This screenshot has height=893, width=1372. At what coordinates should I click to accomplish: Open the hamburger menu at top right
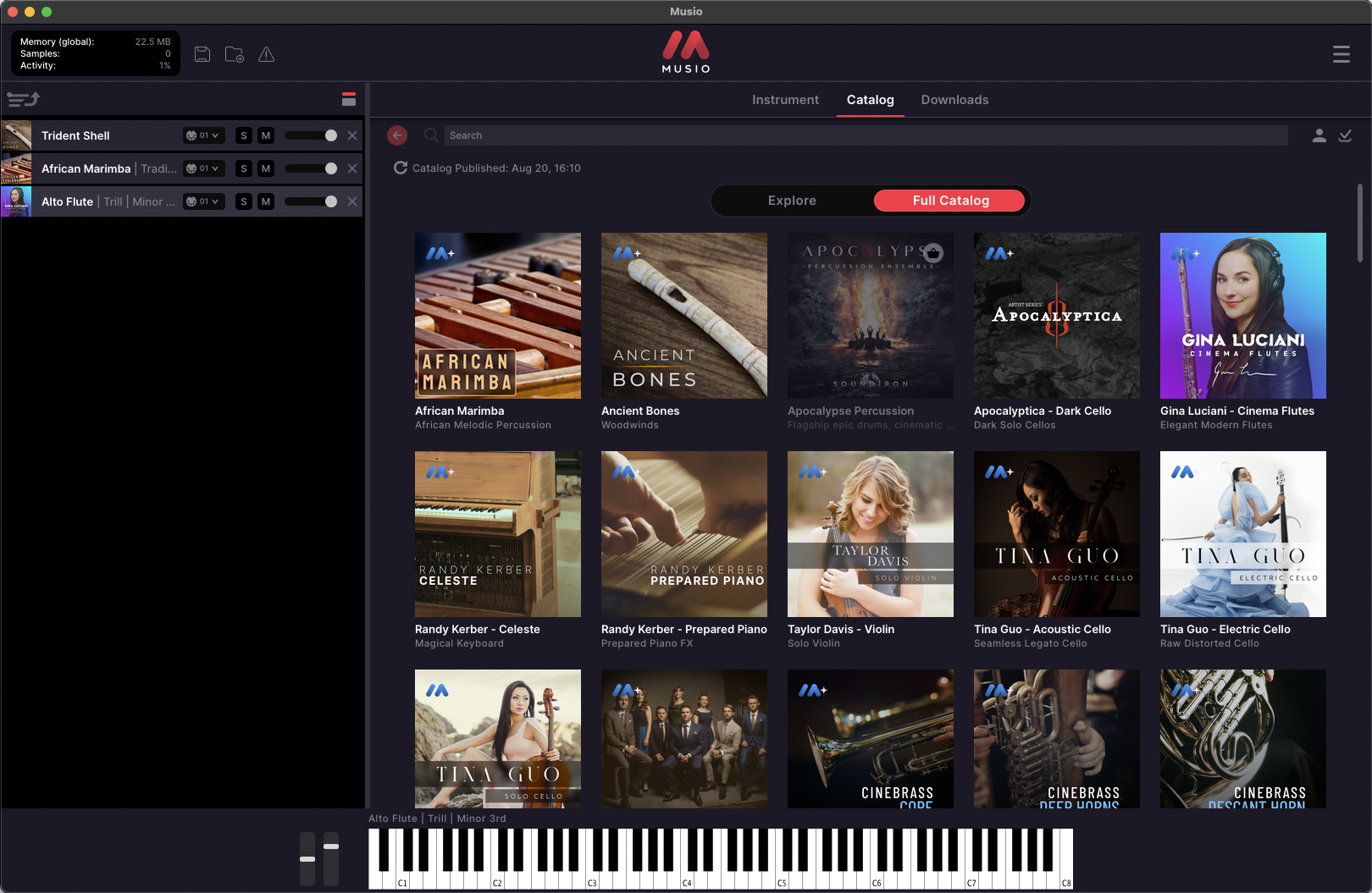[1342, 54]
